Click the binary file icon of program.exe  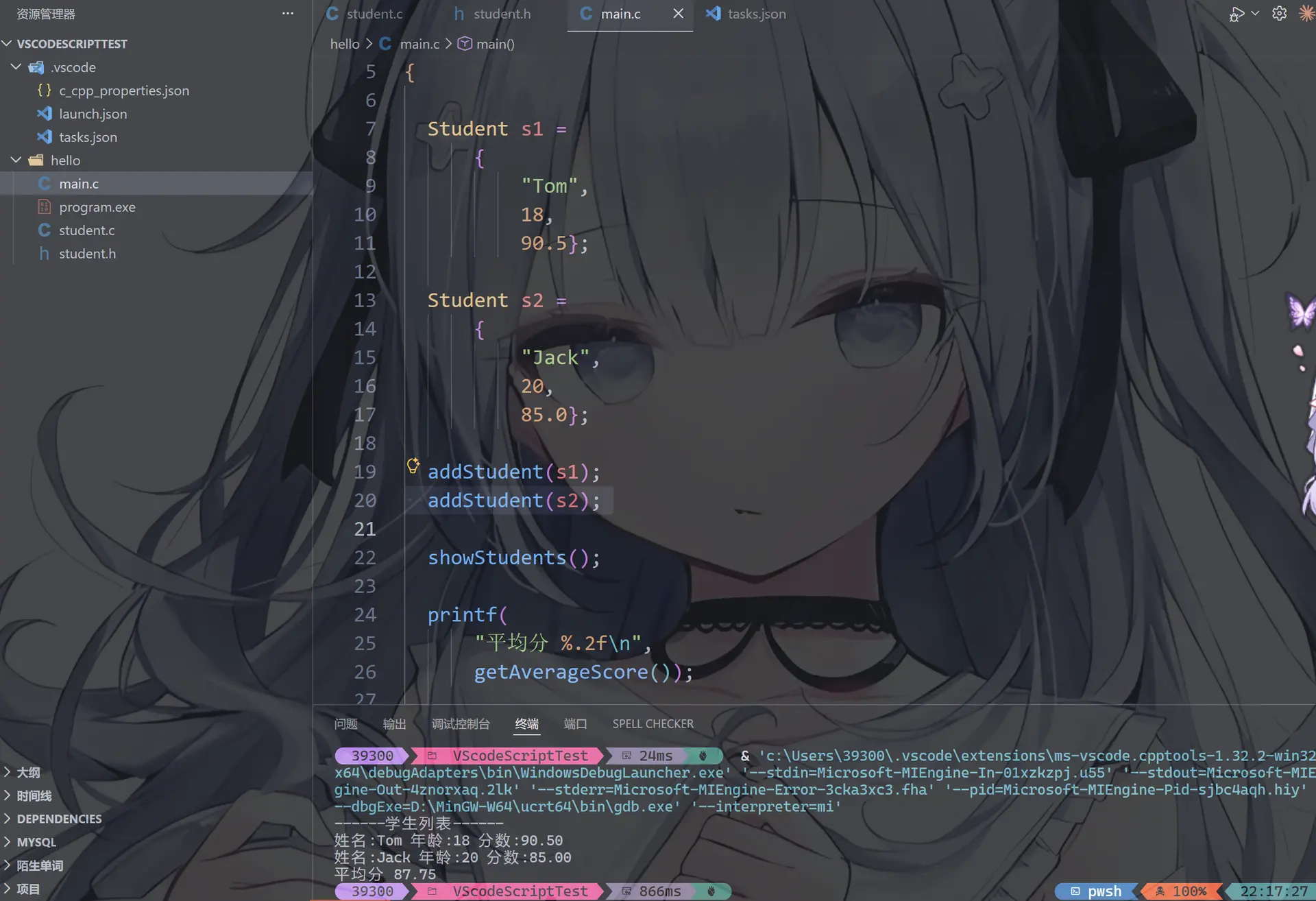click(x=45, y=207)
